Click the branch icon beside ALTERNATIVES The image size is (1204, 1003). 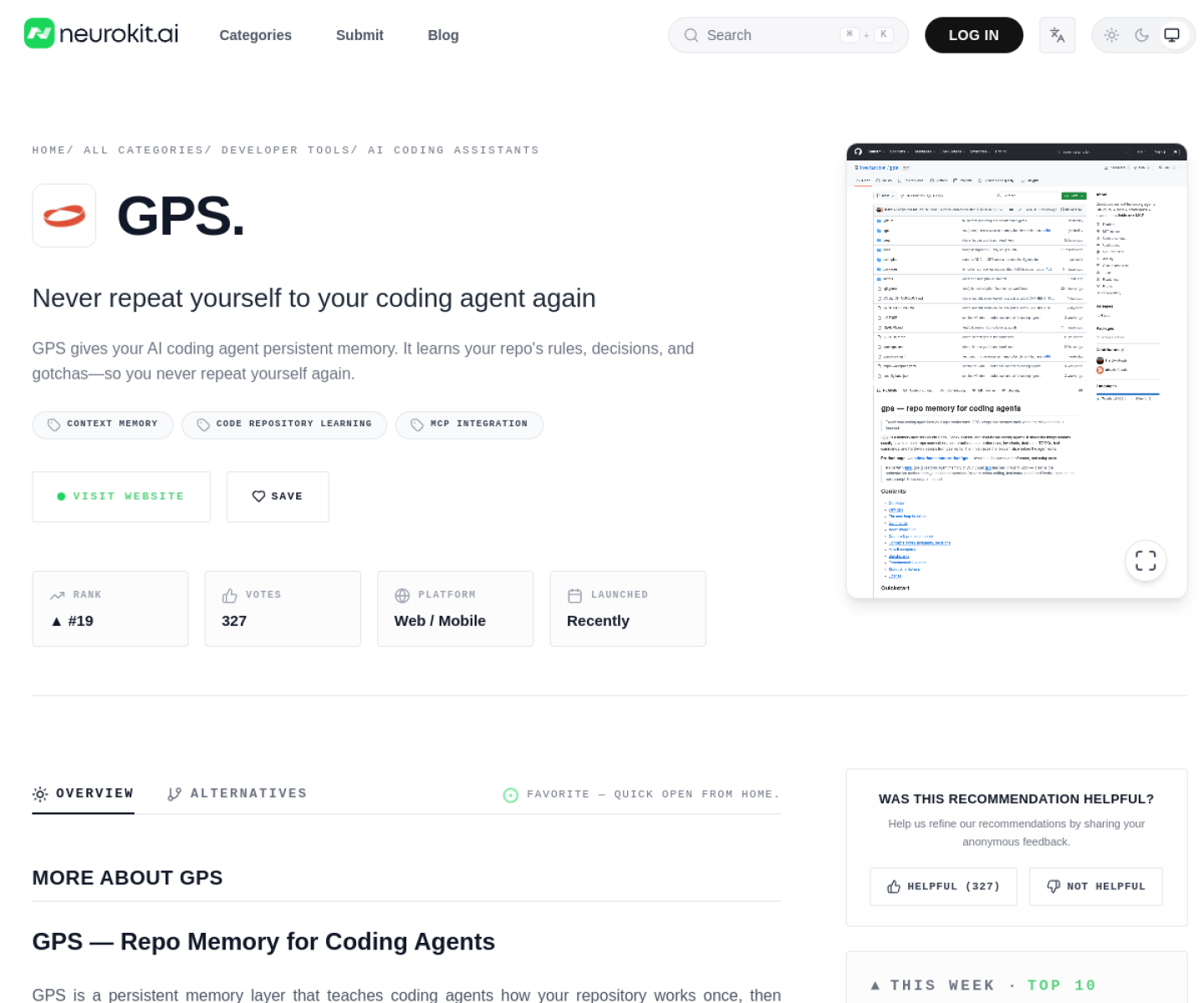click(174, 794)
